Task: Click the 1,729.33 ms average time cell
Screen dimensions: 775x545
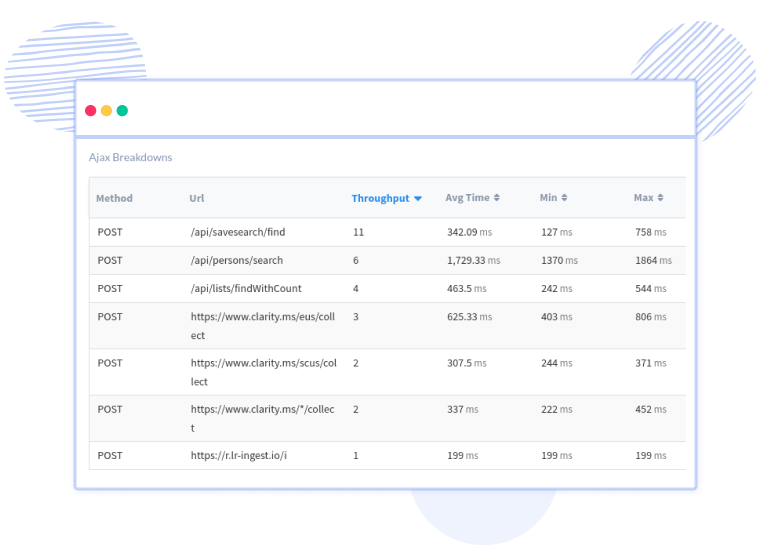Action: pyautogui.click(x=472, y=260)
